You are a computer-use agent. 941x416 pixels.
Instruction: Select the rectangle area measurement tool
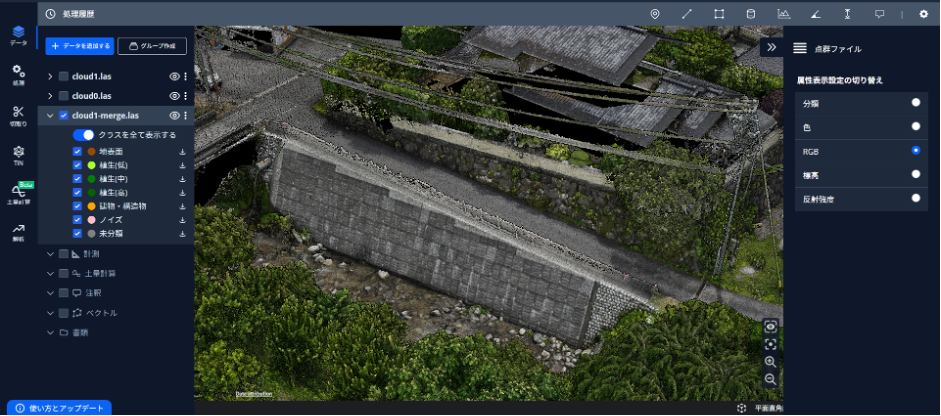click(x=719, y=14)
